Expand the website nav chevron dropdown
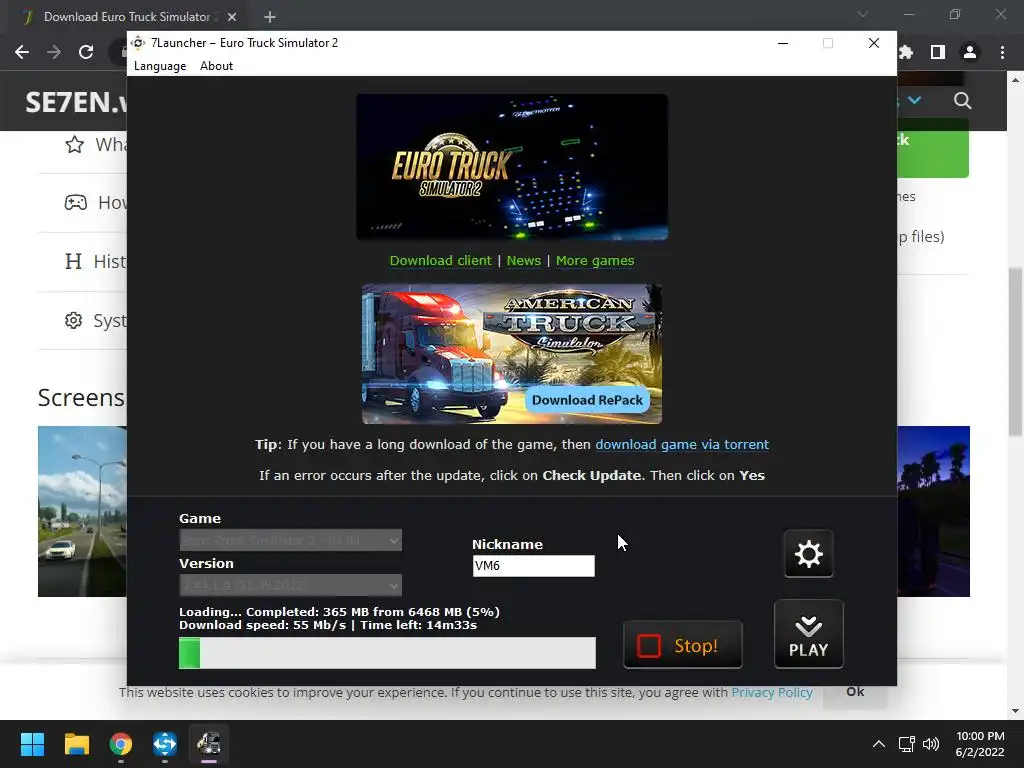This screenshot has height=768, width=1024. [914, 101]
